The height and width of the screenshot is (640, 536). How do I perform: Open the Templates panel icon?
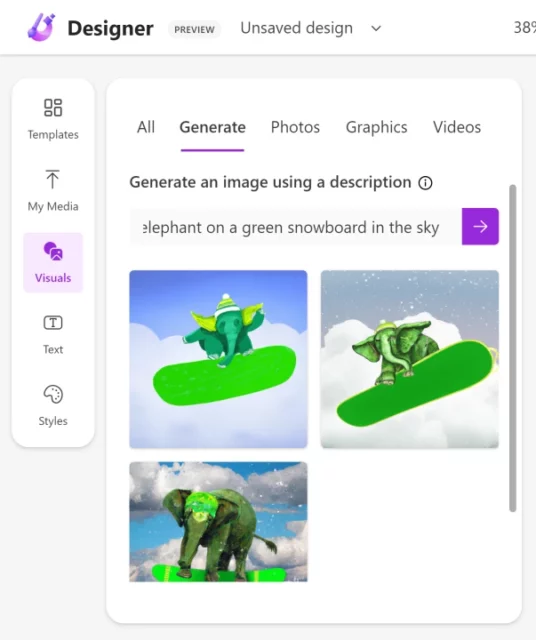point(53,108)
